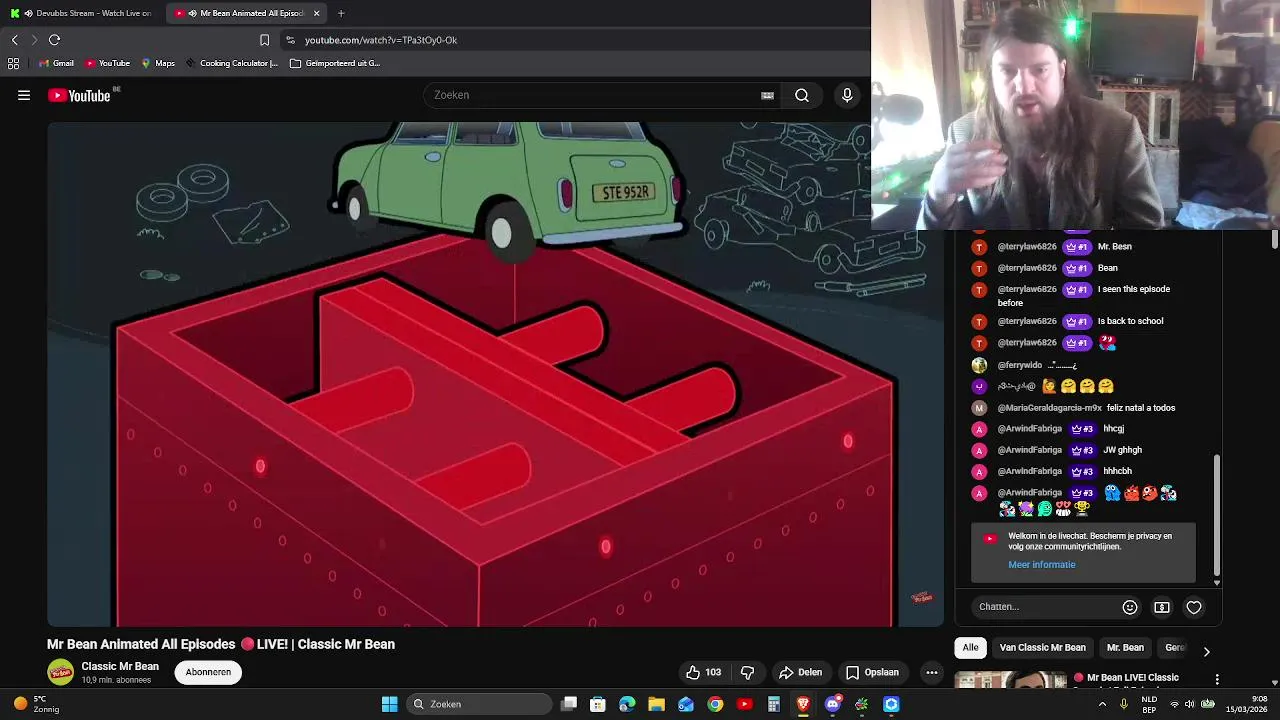Select the Mr Bean Animated tab
The width and height of the screenshot is (1280, 720).
(245, 13)
